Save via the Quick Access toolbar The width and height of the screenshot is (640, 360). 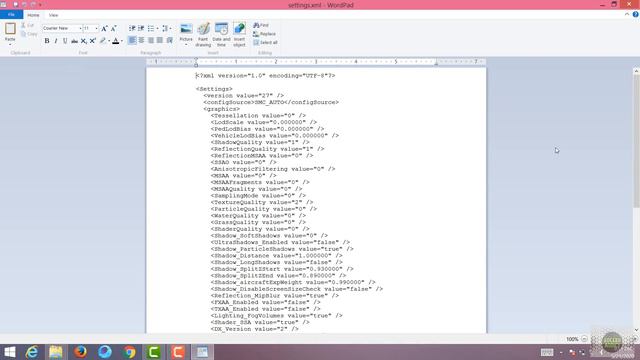(x=16, y=4)
